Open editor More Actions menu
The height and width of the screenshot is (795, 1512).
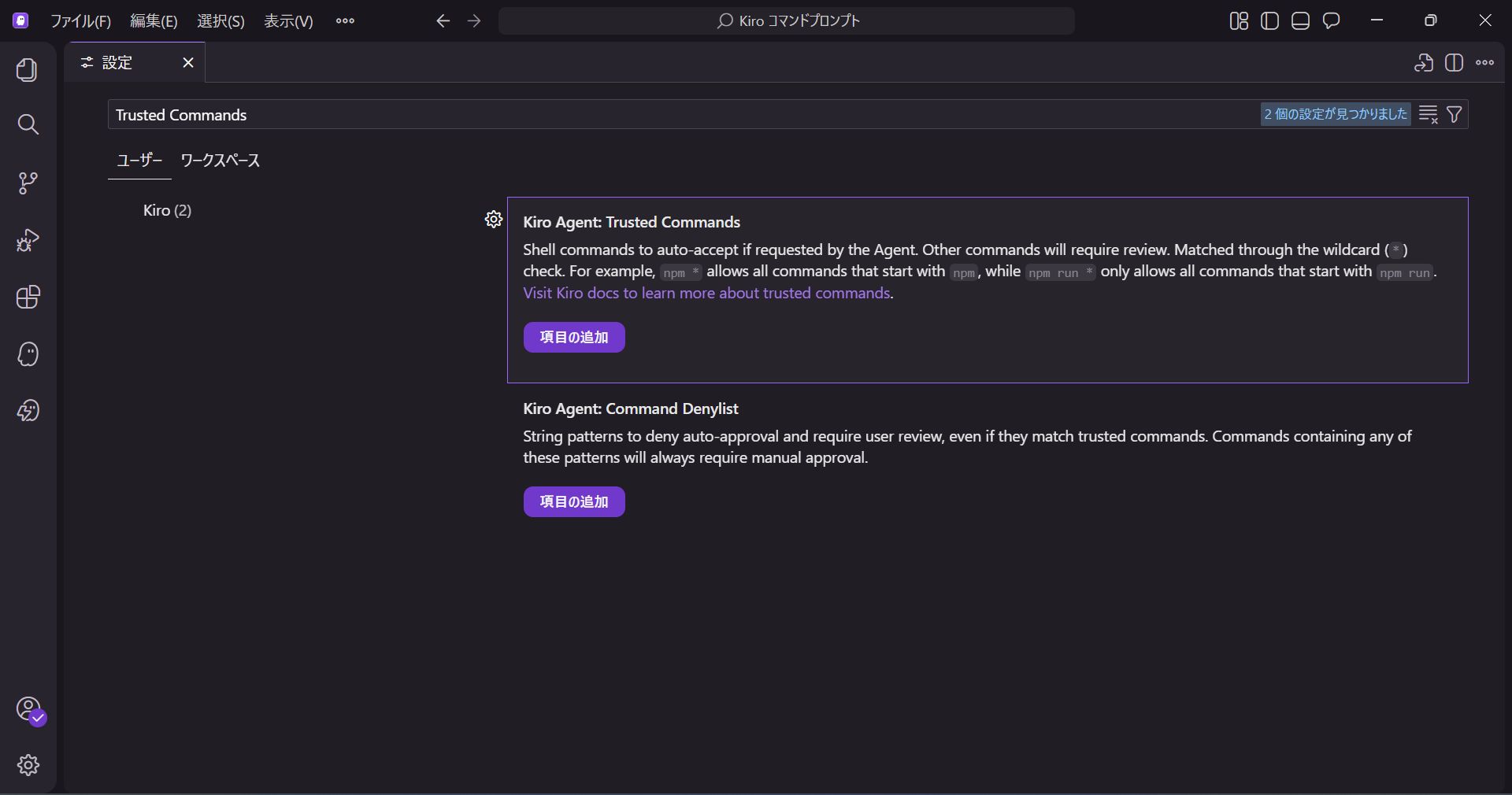point(1484,63)
